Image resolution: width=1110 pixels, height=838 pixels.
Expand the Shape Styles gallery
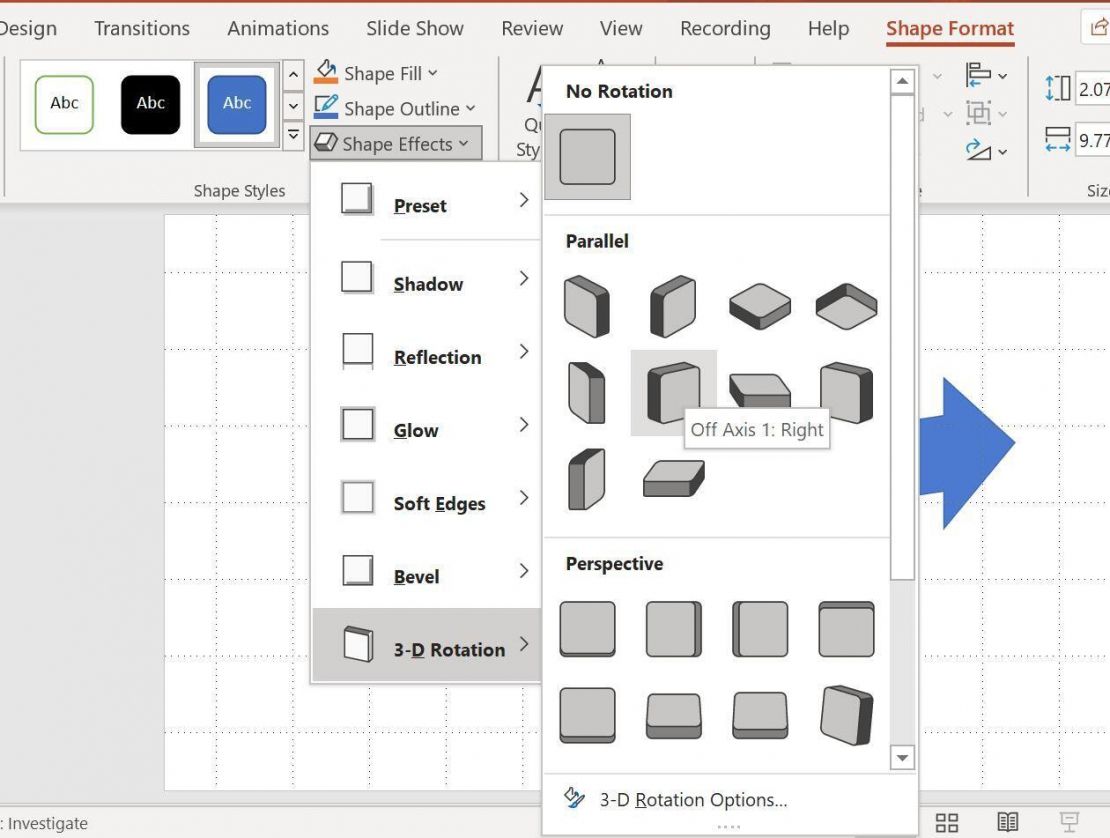(293, 134)
